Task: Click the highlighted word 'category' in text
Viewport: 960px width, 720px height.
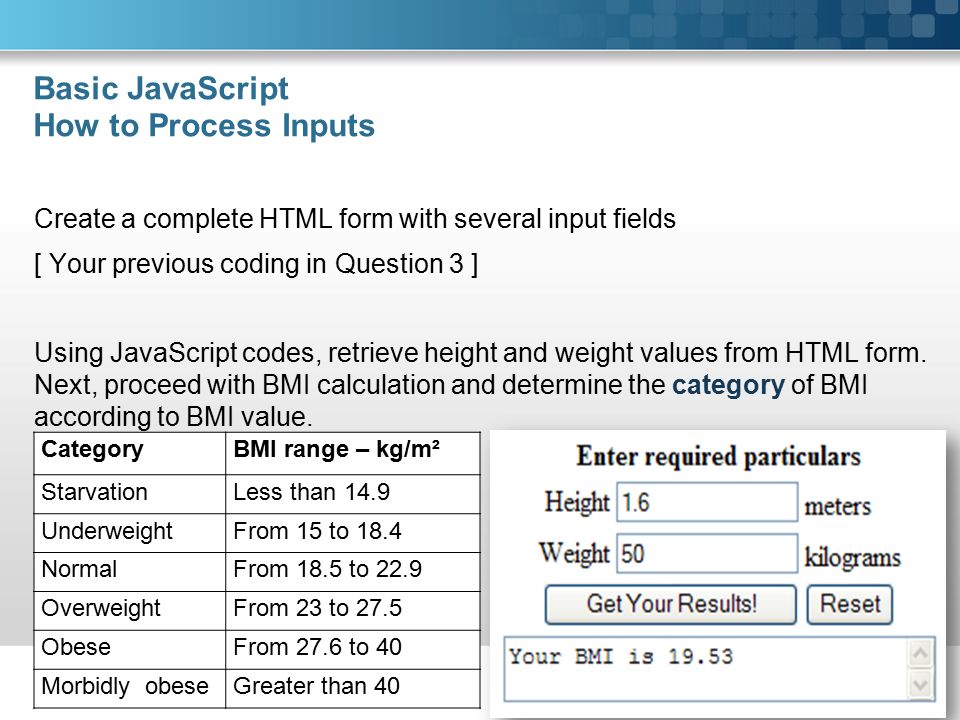Action: [728, 385]
